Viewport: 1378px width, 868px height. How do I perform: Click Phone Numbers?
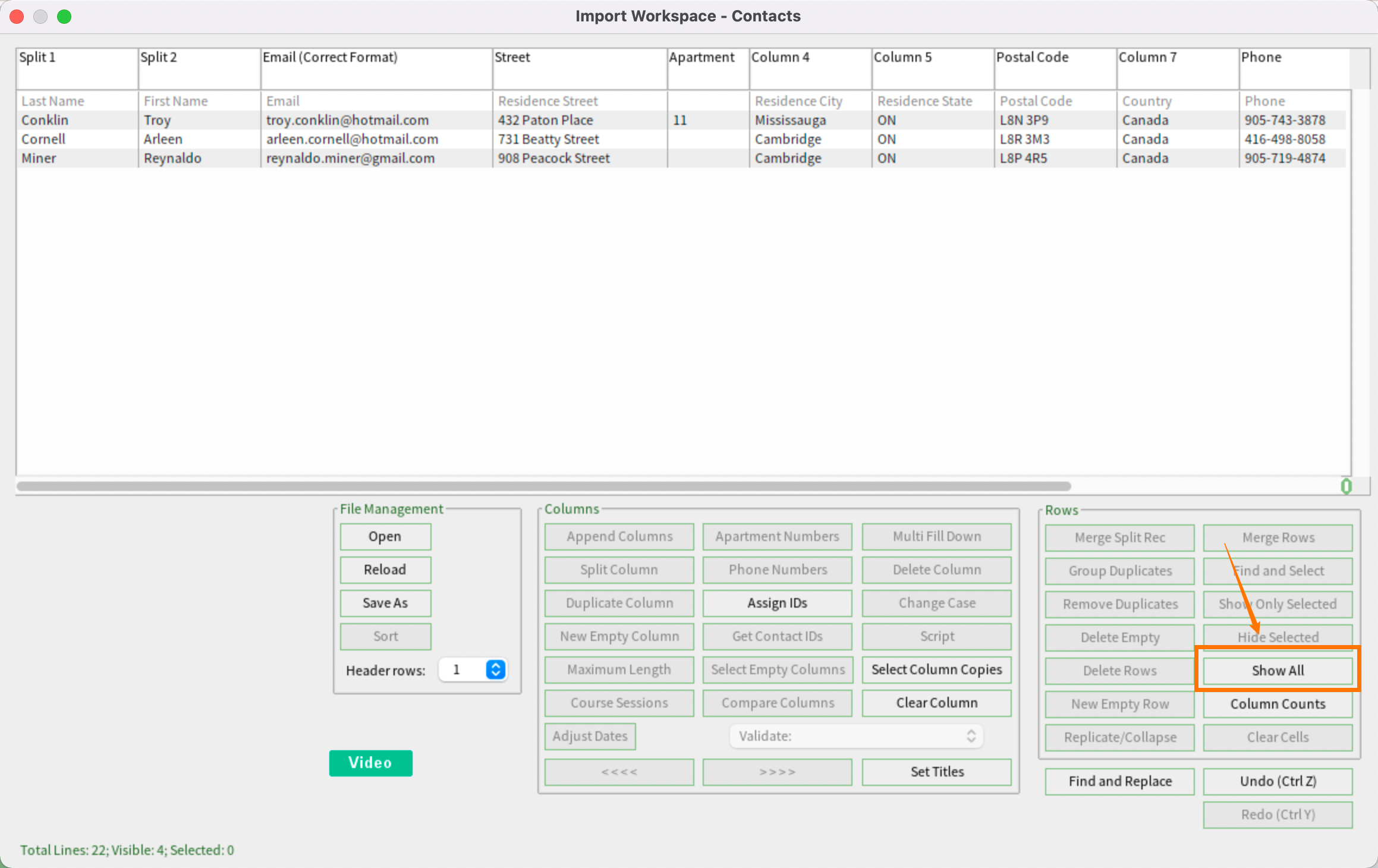778,570
